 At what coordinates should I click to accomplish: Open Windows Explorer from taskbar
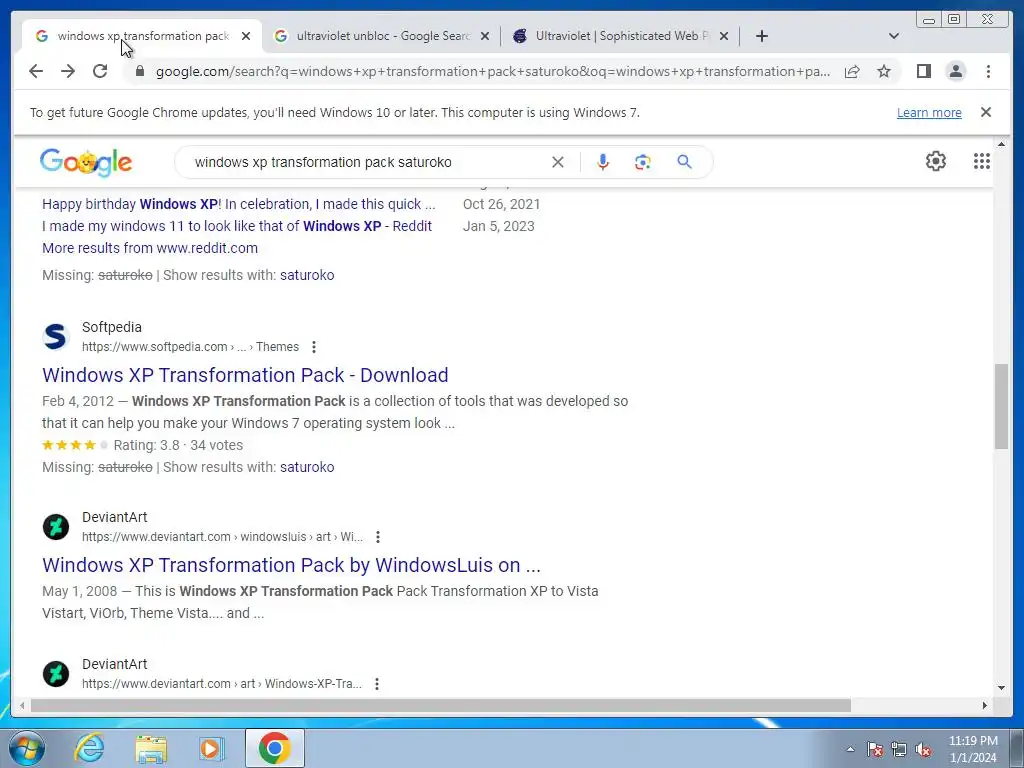[151, 748]
